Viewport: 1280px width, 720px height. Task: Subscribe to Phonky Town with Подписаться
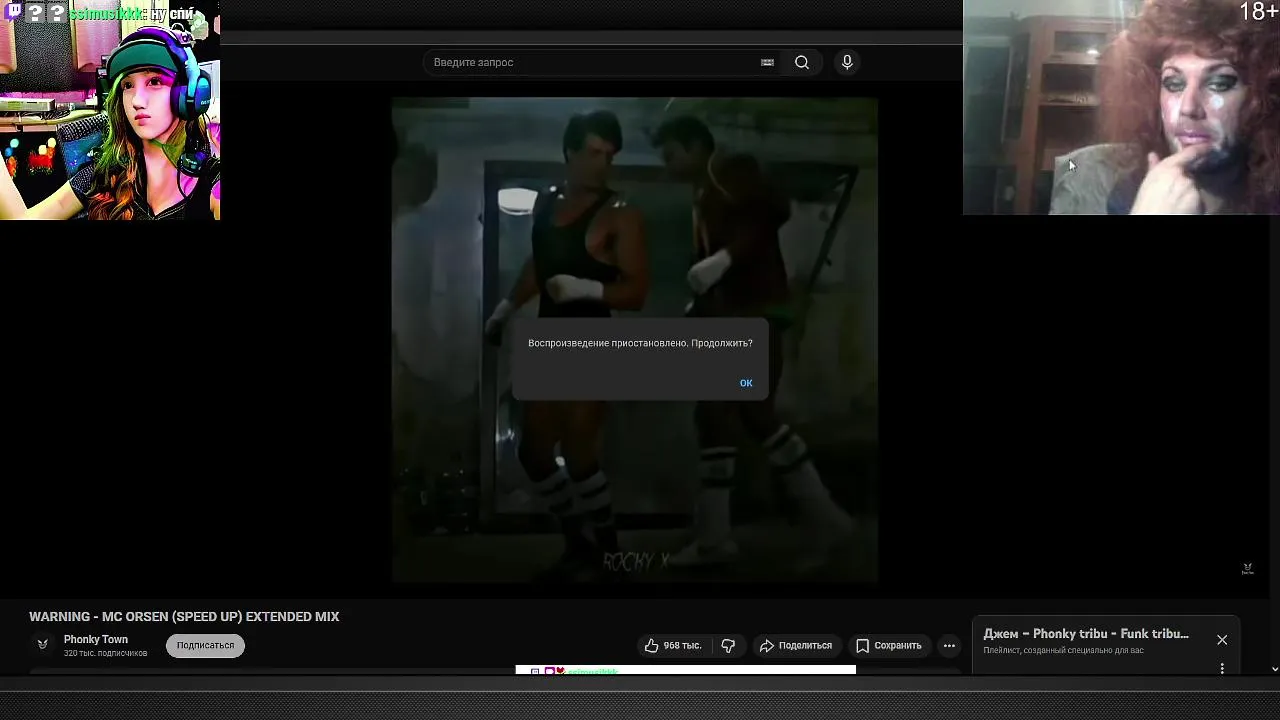click(x=205, y=646)
